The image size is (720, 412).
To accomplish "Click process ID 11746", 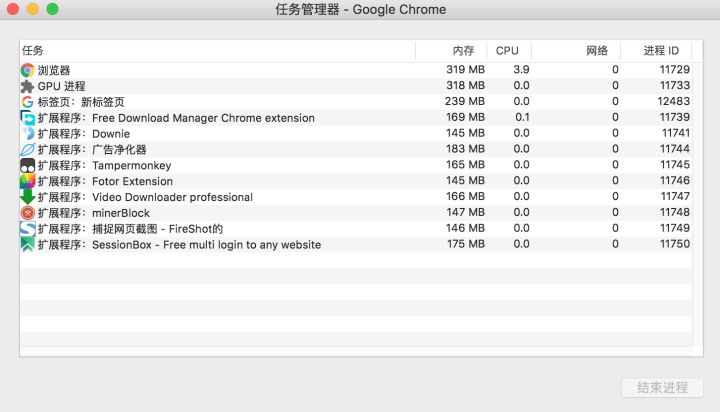I will (675, 181).
